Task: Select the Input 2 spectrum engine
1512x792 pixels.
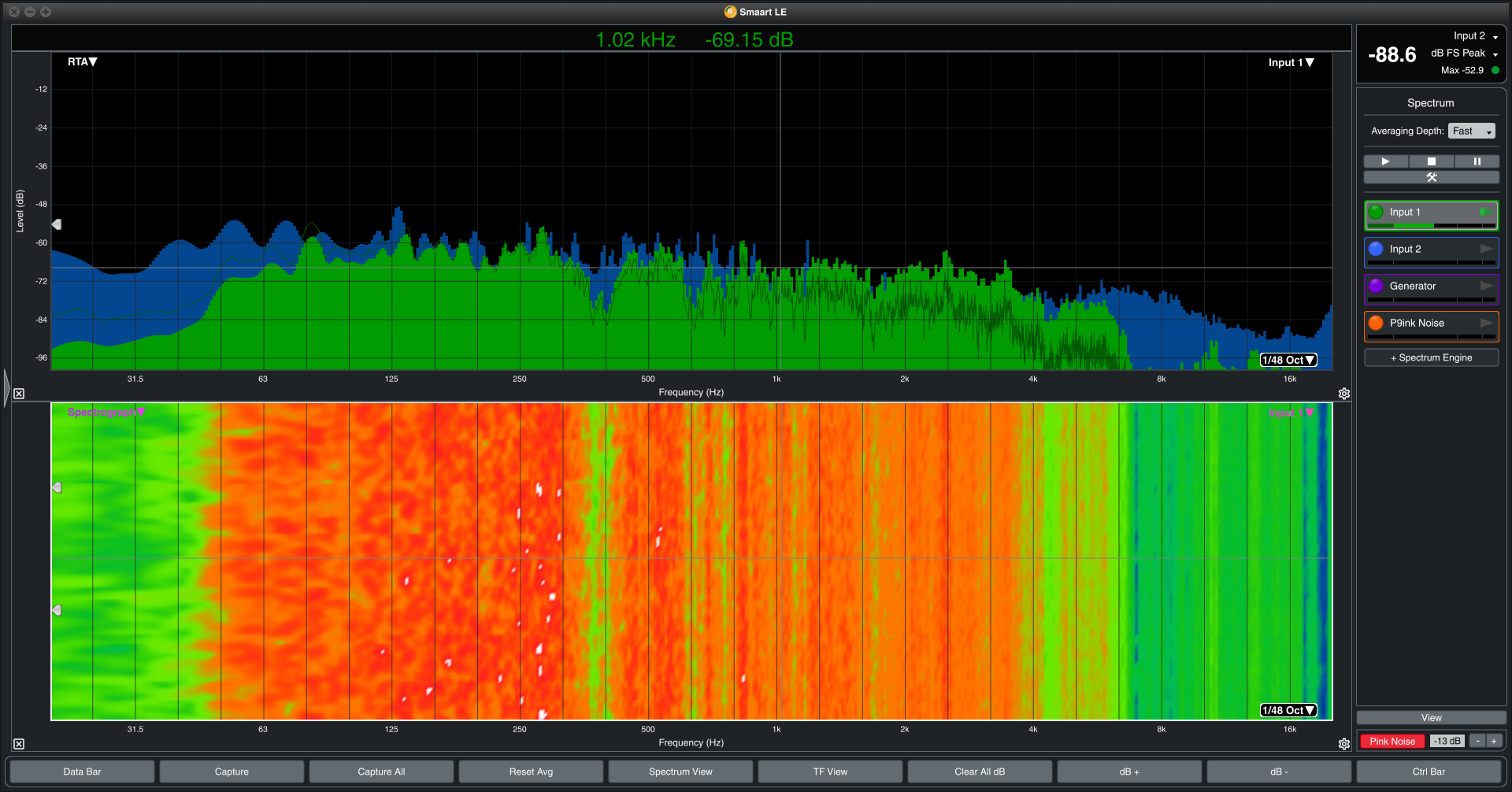Action: point(1431,252)
